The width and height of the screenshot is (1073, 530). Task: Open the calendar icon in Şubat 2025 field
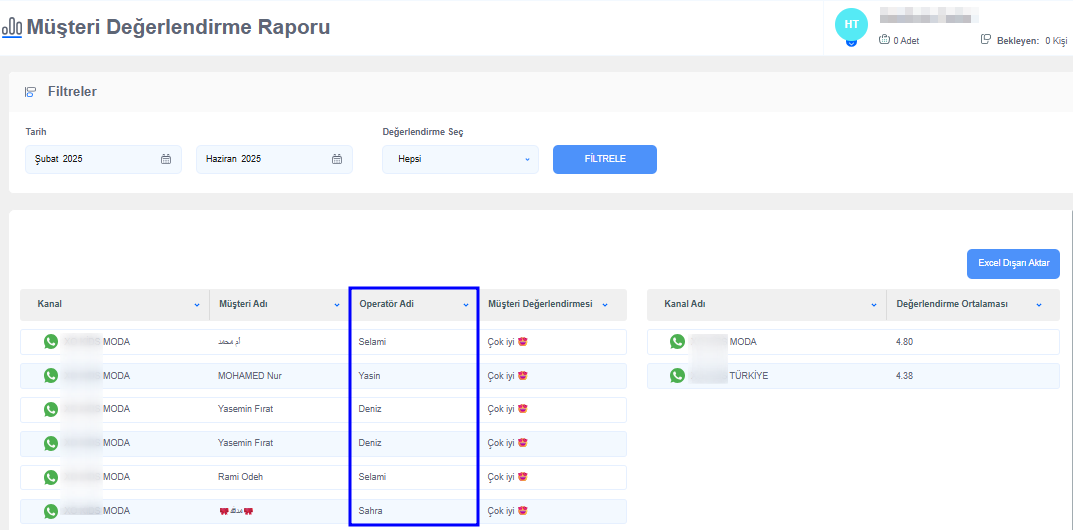(x=166, y=159)
